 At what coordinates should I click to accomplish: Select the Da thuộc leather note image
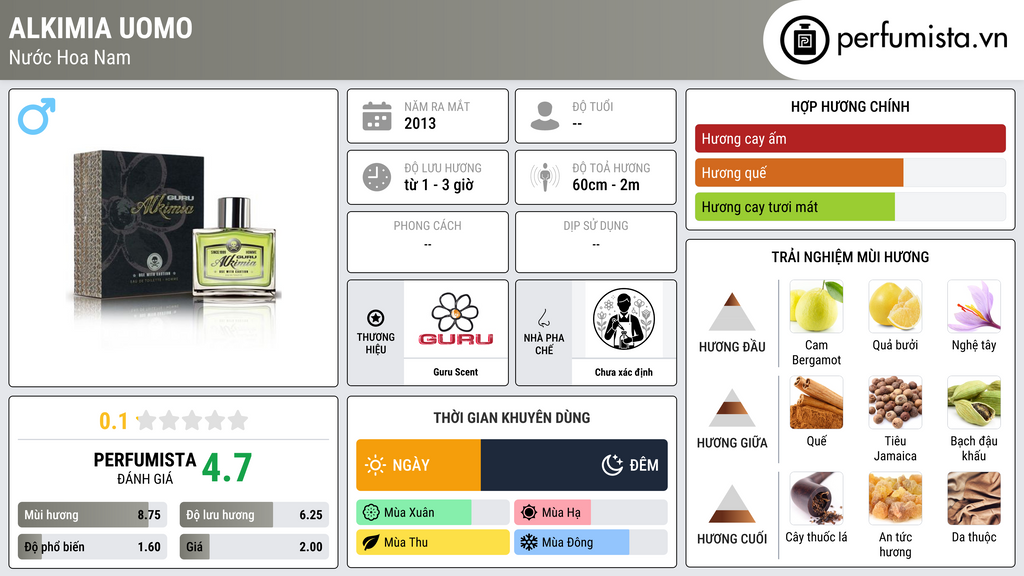(x=974, y=498)
